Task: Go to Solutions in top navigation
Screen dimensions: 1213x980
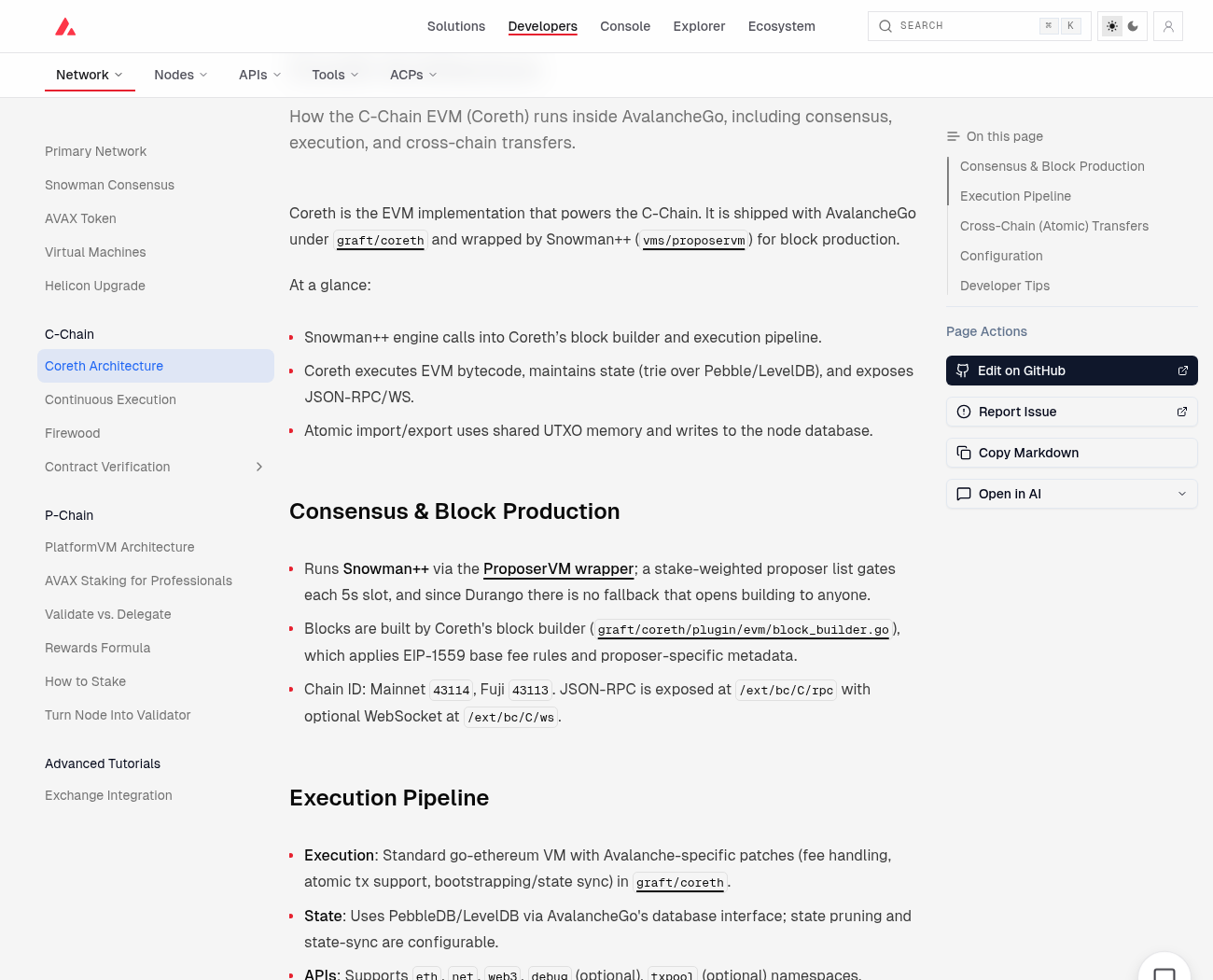Action: (x=456, y=26)
